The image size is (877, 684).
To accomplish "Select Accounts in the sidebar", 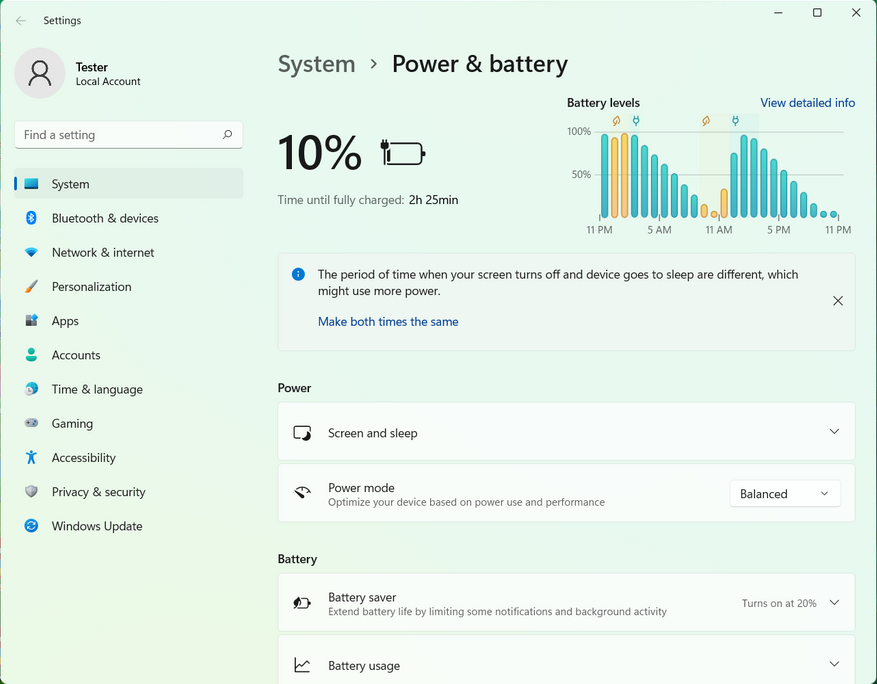I will (x=76, y=355).
